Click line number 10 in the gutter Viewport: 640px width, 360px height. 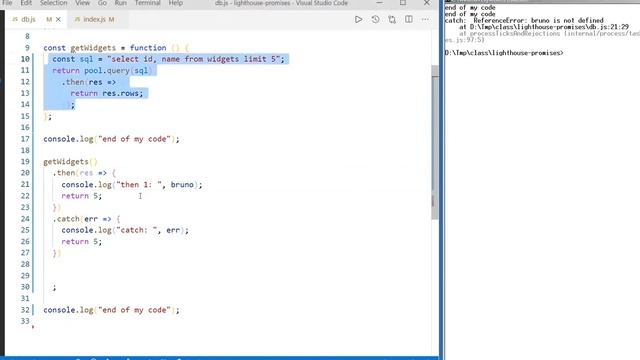(x=25, y=59)
